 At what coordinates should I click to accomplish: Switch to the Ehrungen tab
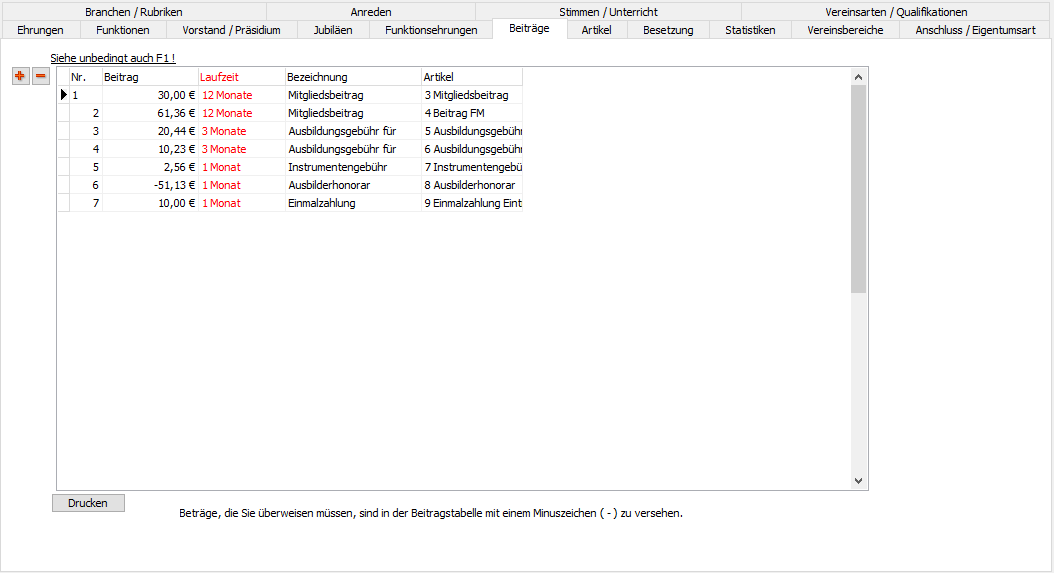40,30
